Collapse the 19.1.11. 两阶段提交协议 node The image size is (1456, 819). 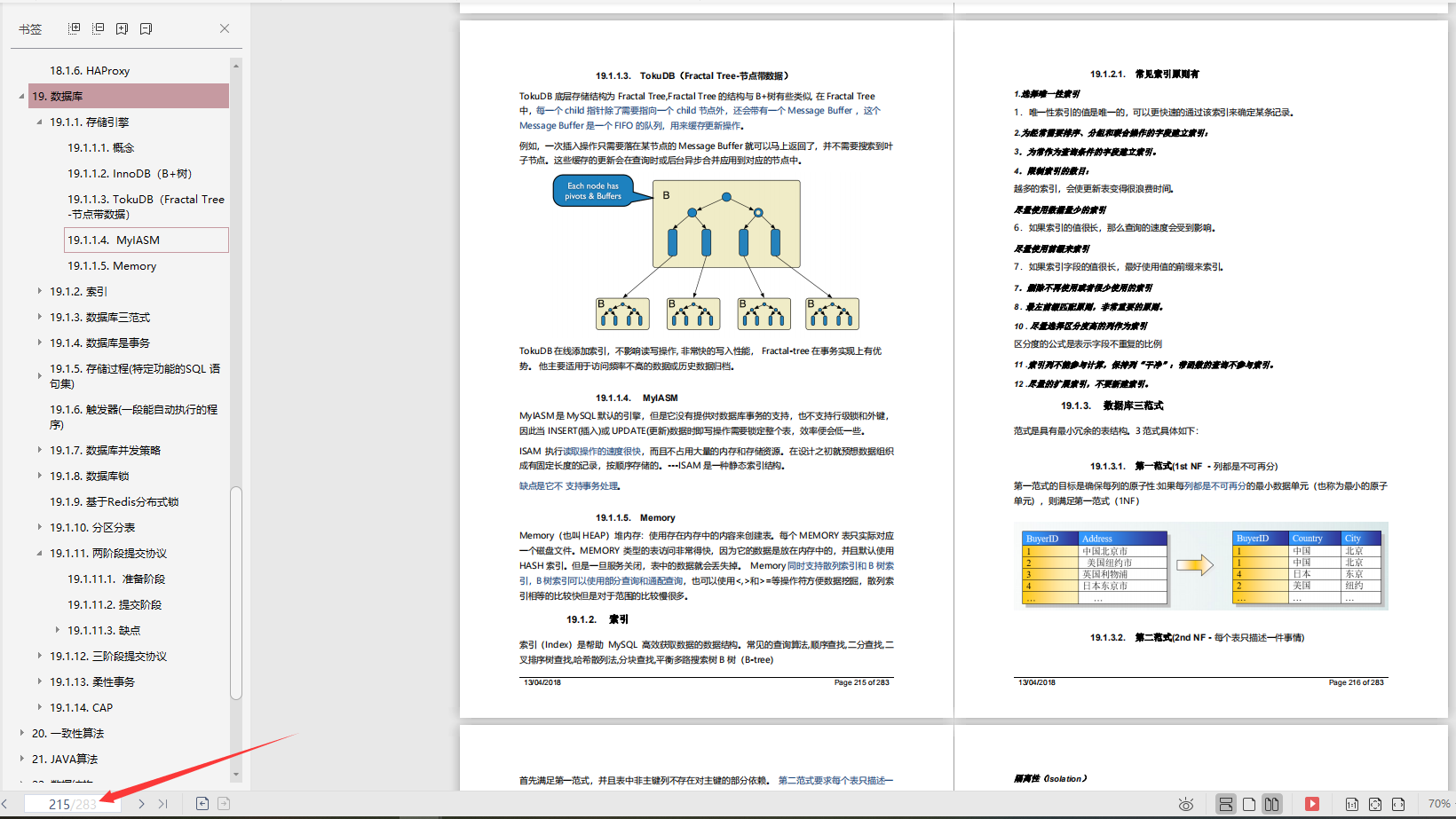point(39,553)
